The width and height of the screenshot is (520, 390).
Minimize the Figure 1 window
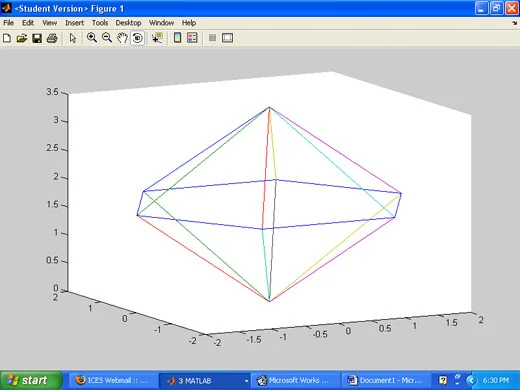tap(481, 8)
